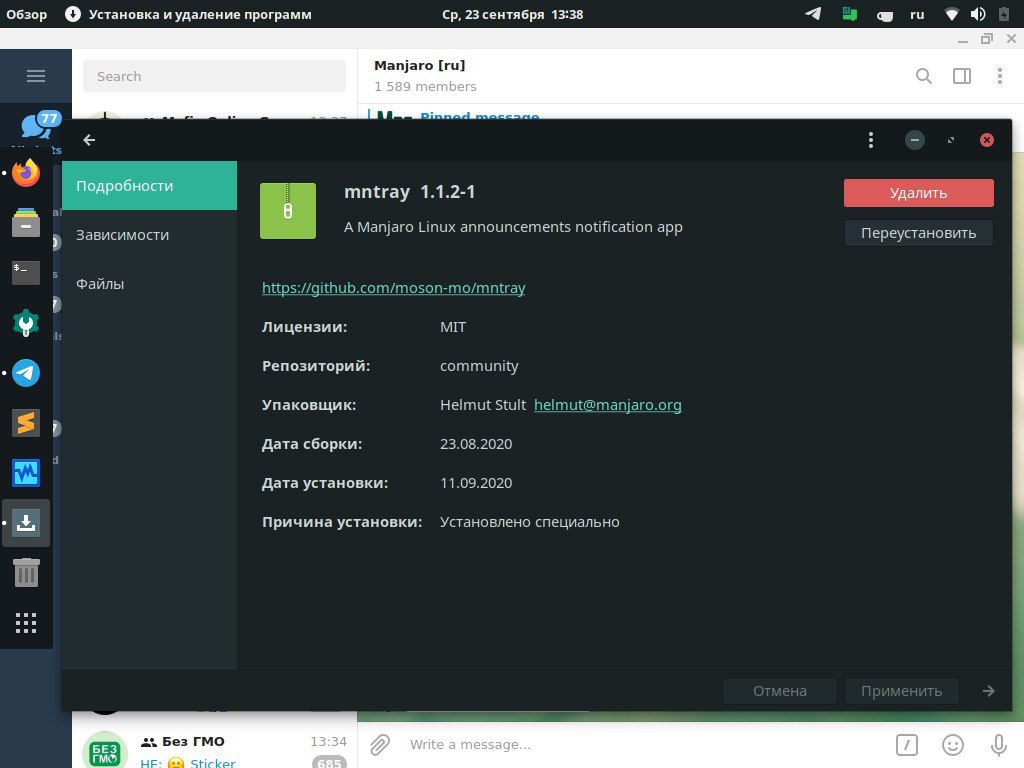Screen dimensions: 1024x768
Task: Click the Pinned message bar
Action: click(x=479, y=114)
